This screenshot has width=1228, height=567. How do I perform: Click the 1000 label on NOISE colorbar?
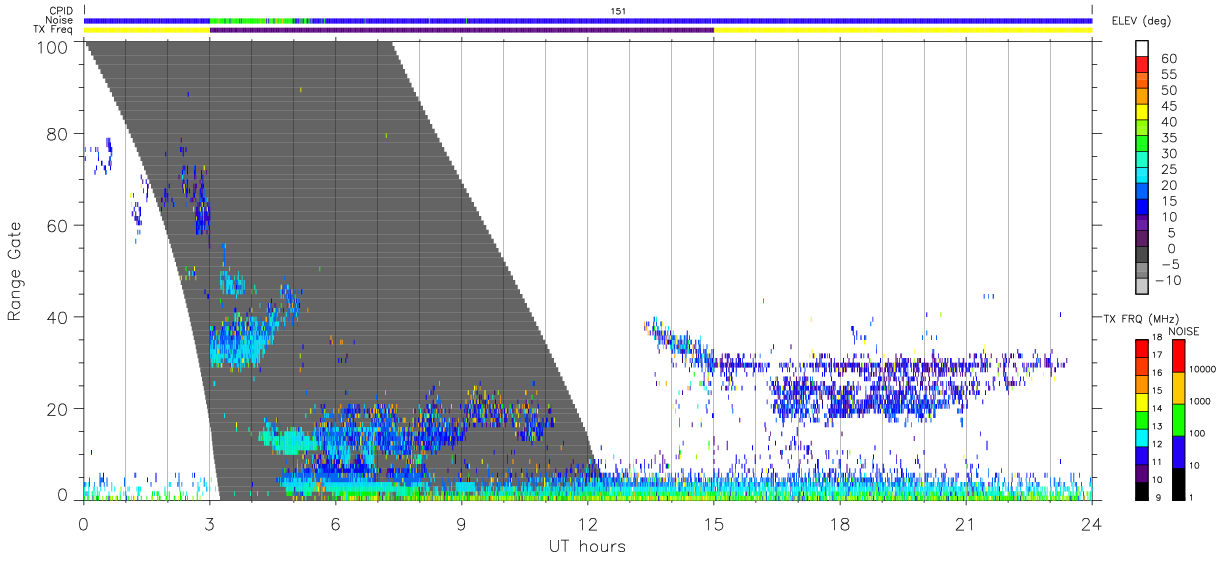coord(1202,401)
